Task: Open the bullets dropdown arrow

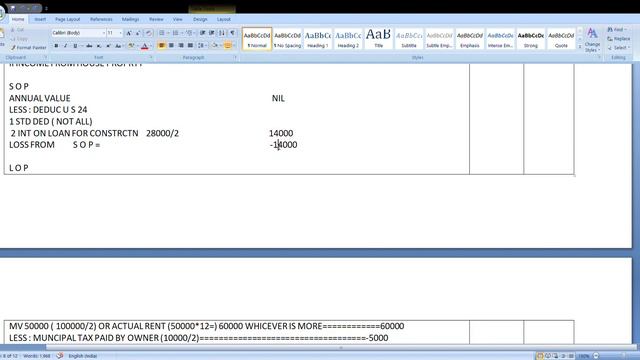Action: [168, 33]
